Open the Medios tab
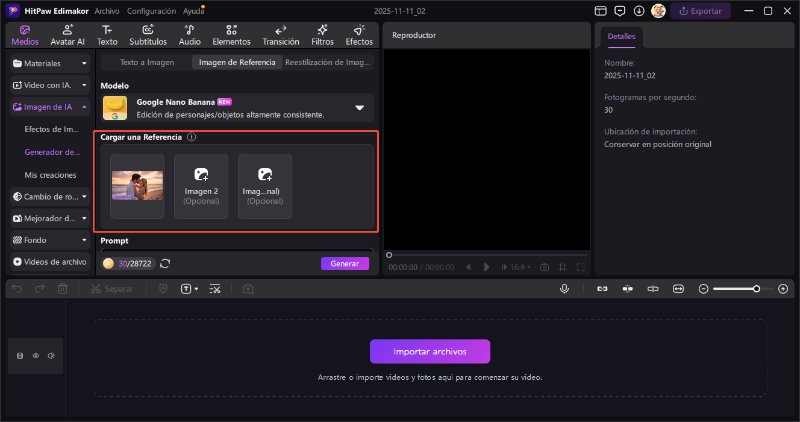This screenshot has width=800, height=422. [25, 35]
